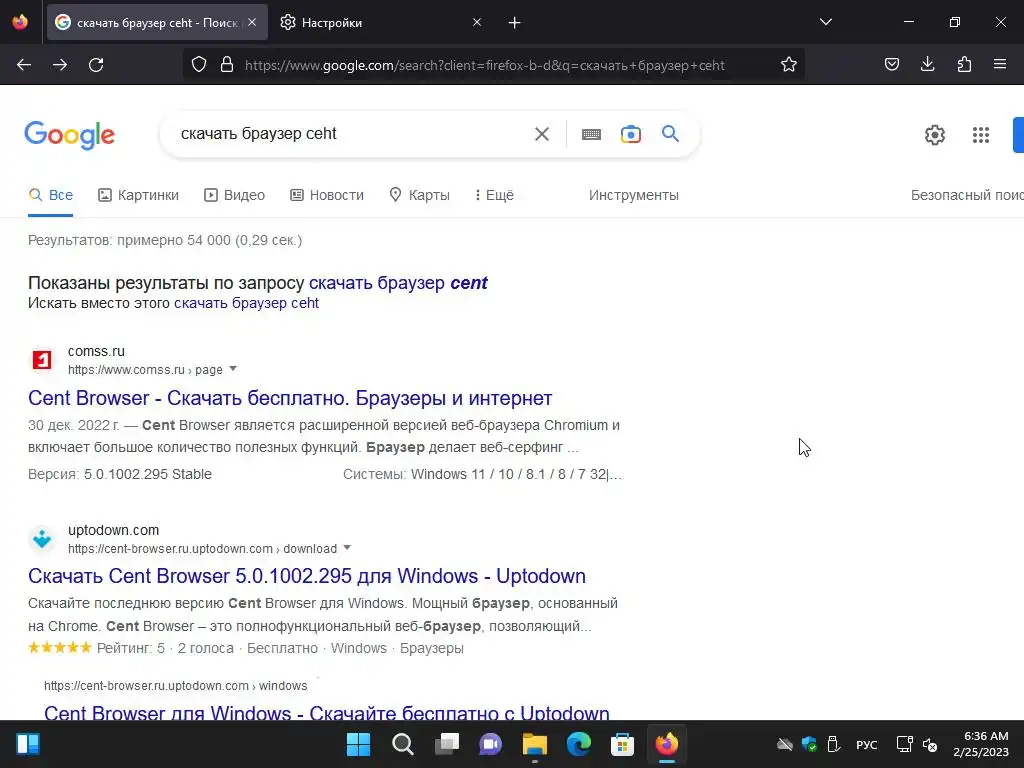
Task: Click the Google logo
Action: coord(70,135)
